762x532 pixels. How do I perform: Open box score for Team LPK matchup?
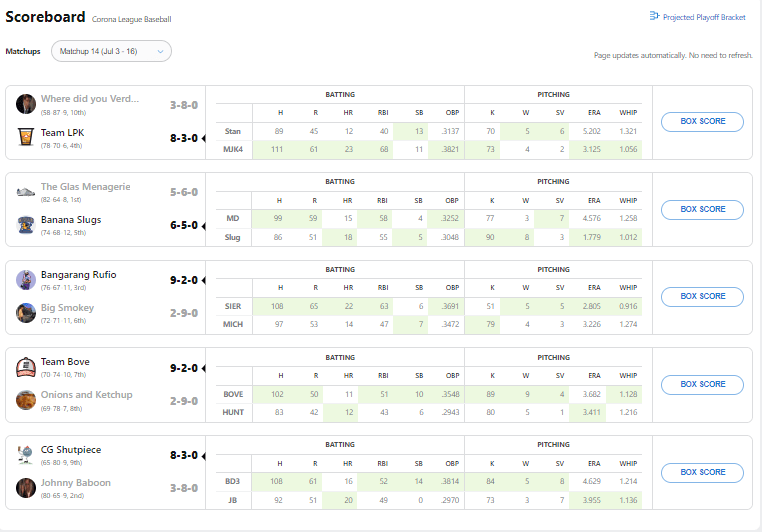click(x=702, y=122)
